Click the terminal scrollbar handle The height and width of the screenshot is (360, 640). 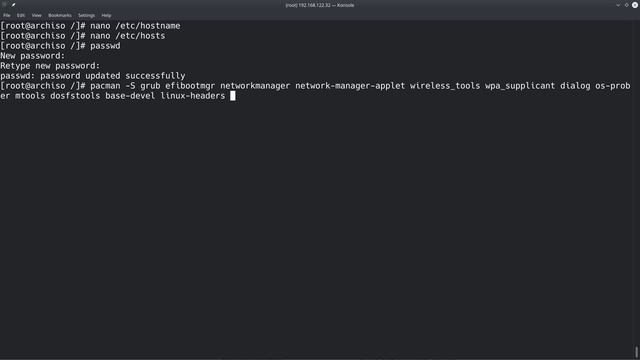click(x=636, y=352)
